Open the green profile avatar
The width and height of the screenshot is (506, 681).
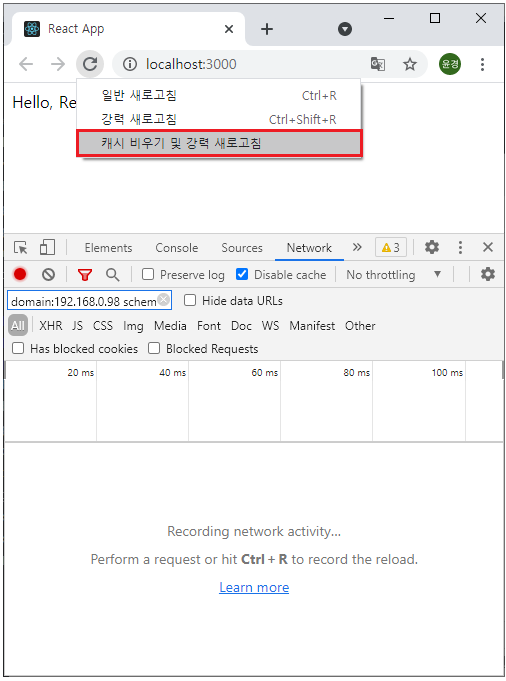(x=450, y=64)
